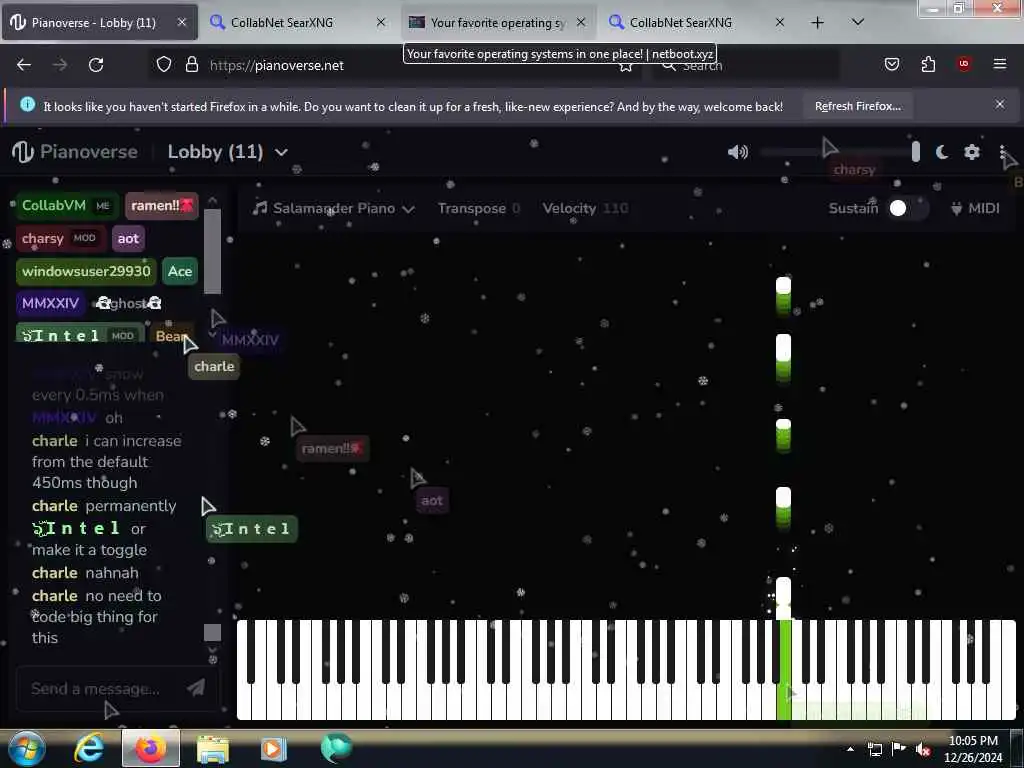Open the Extensions puzzle icon
1024x768 pixels.
click(928, 64)
